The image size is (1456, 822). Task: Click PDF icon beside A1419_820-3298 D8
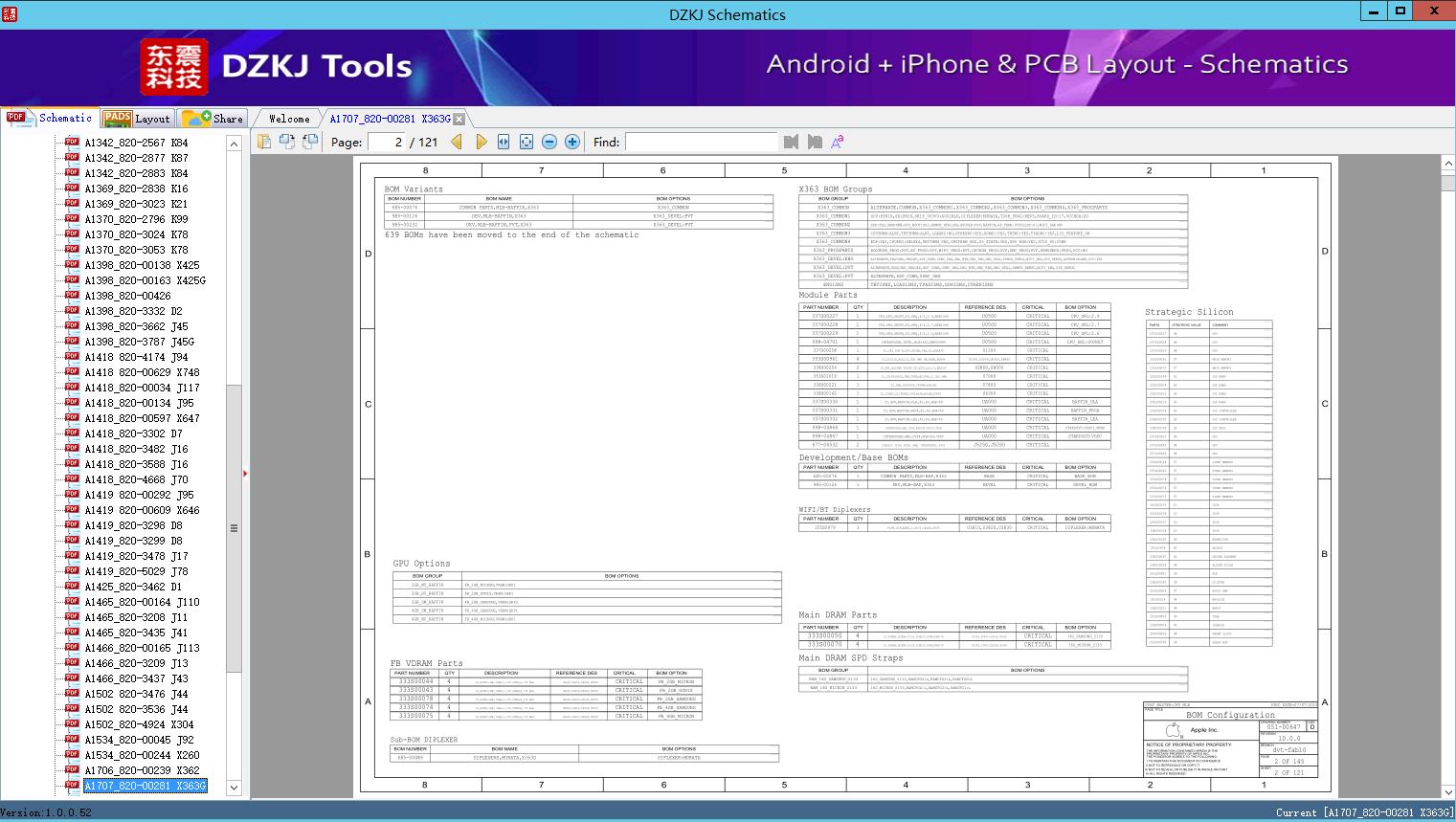[72, 524]
